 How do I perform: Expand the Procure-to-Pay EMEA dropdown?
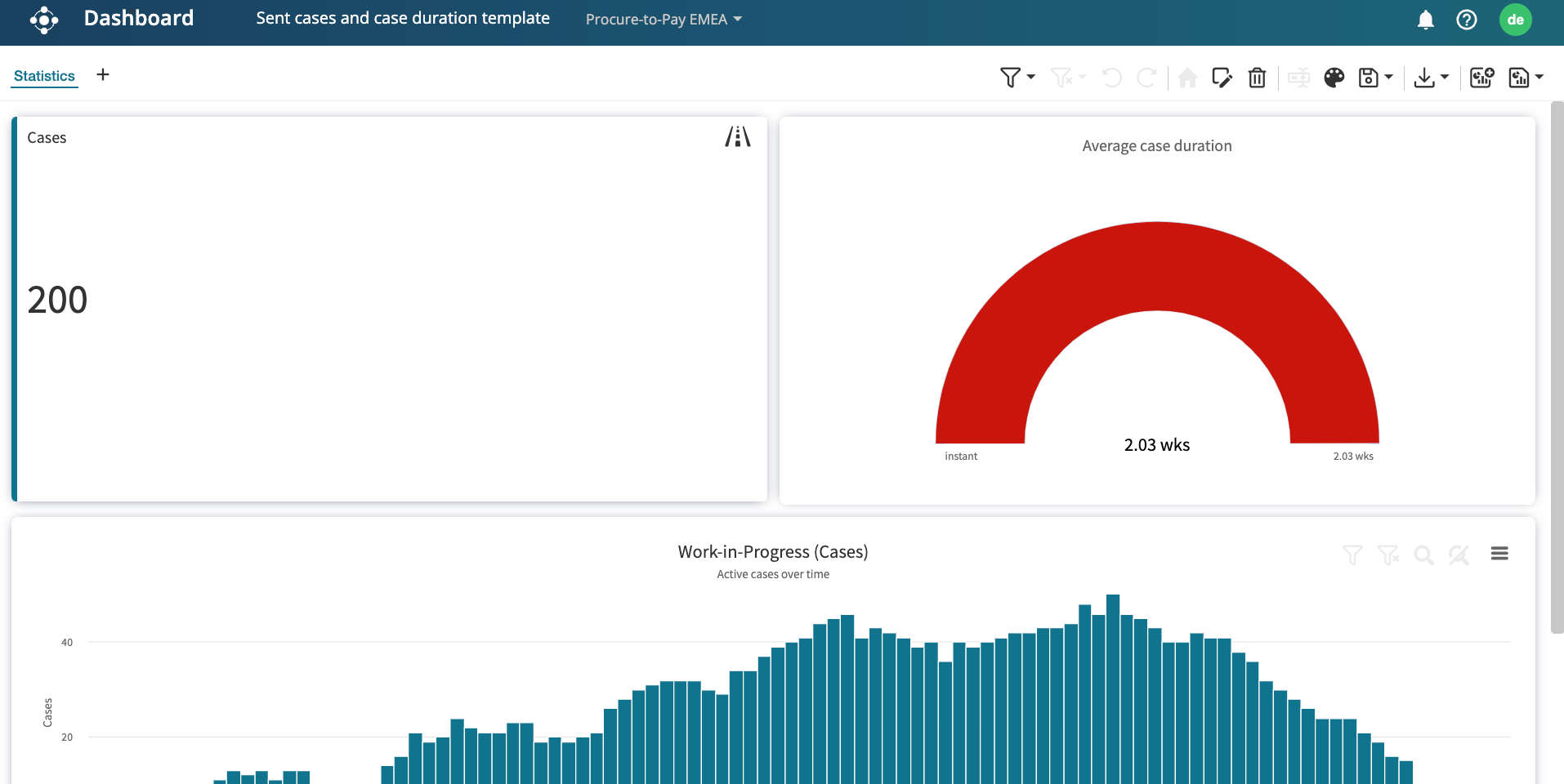pyautogui.click(x=664, y=20)
